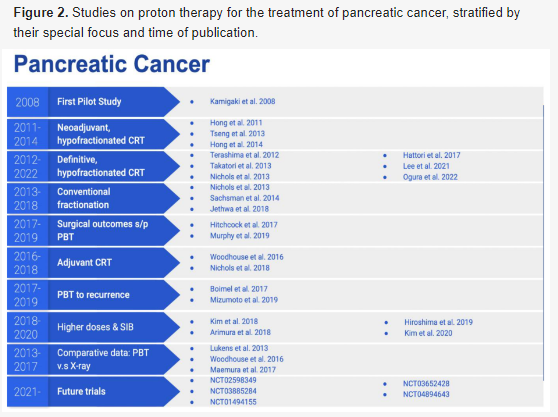Screen dimensions: 558x417
Task: Click the Figure 2 caption label
Action: pyautogui.click(x=41, y=13)
